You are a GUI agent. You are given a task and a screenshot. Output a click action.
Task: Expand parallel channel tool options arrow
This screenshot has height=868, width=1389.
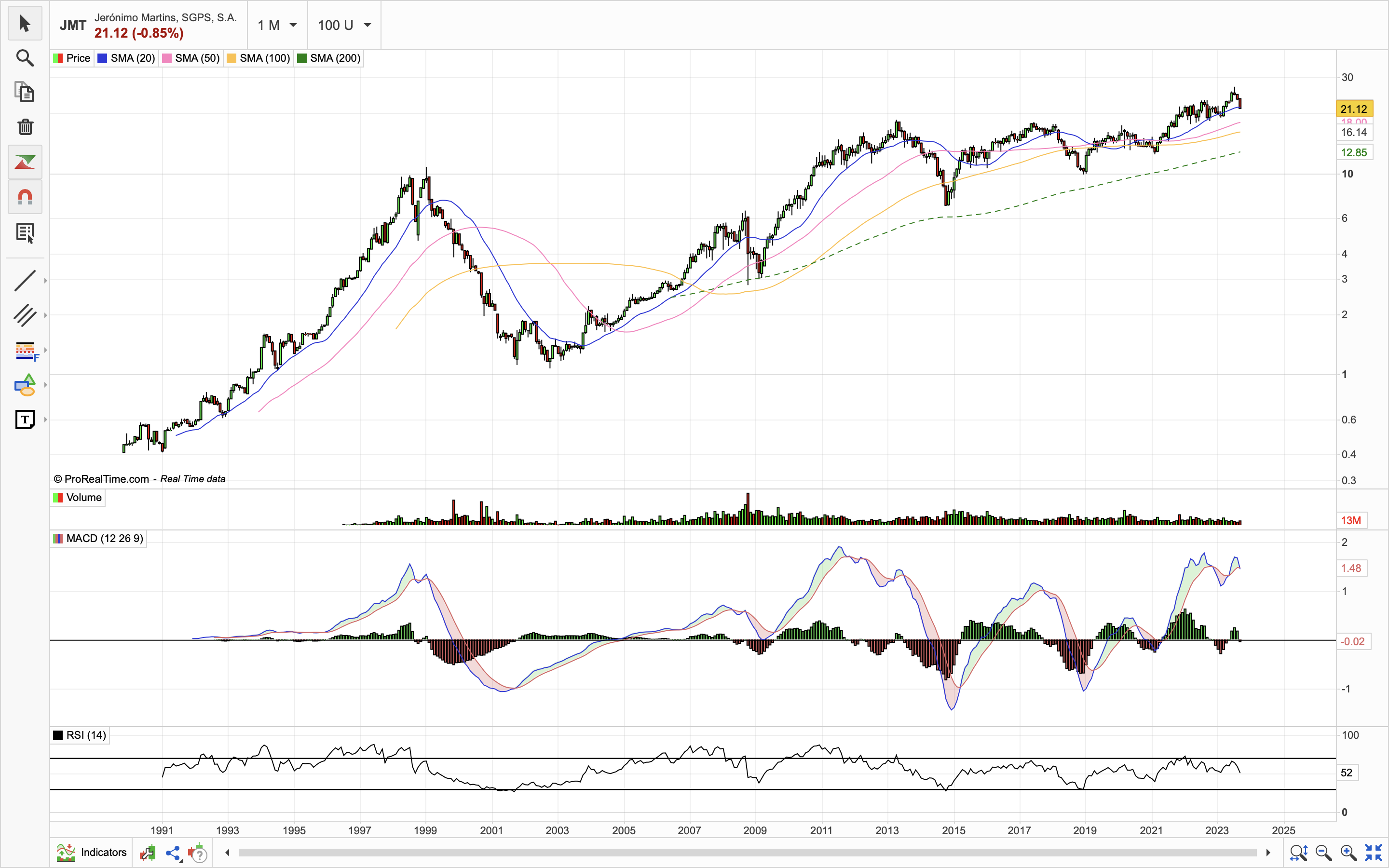45,315
